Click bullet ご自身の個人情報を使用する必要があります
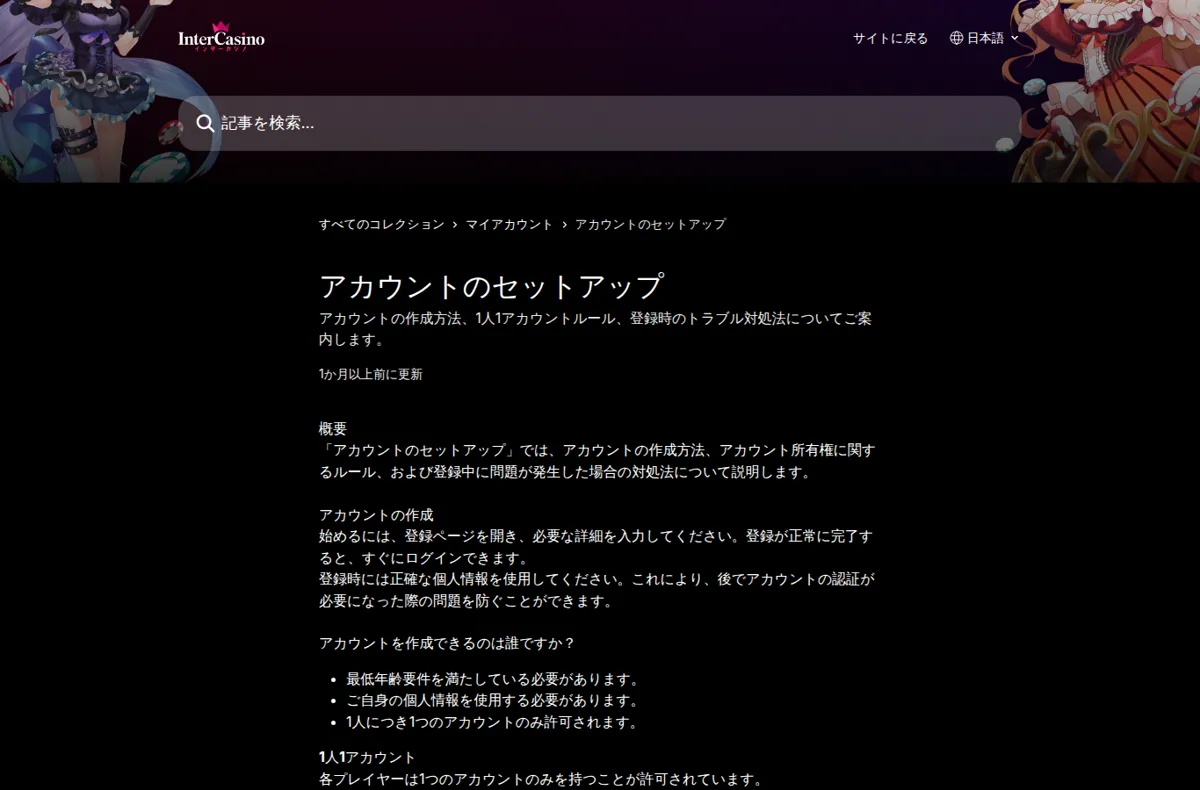The width and height of the screenshot is (1200, 790). (x=492, y=700)
